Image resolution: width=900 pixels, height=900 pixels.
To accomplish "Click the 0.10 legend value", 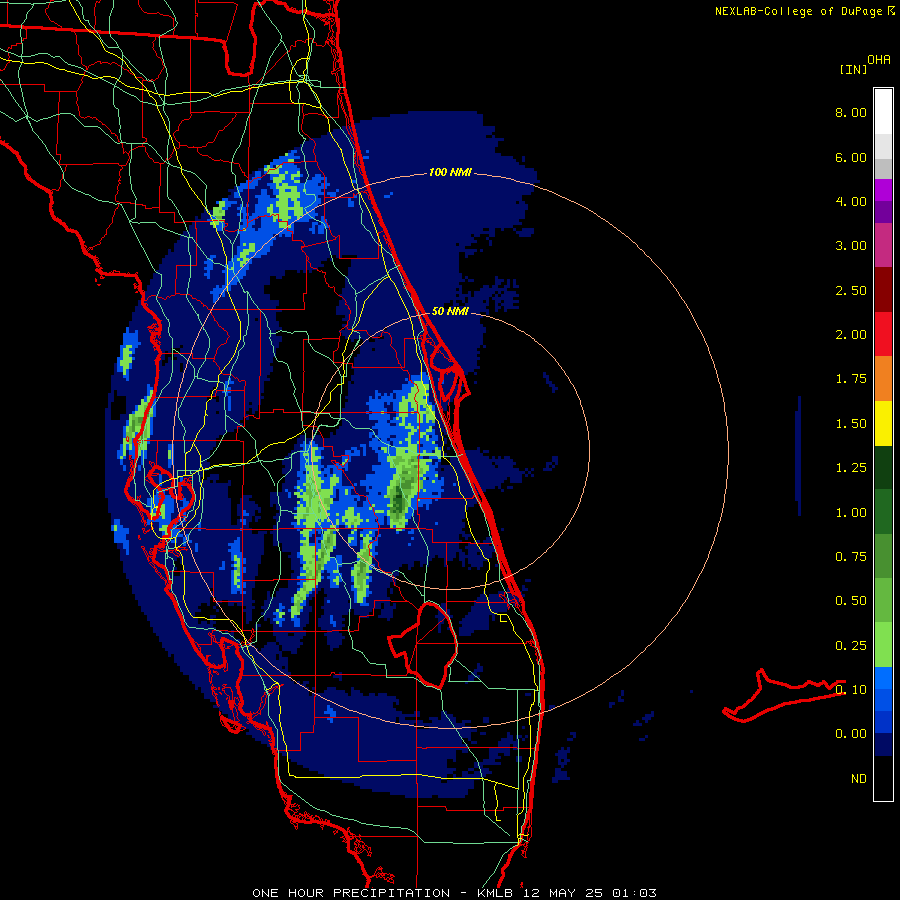I will pyautogui.click(x=851, y=690).
